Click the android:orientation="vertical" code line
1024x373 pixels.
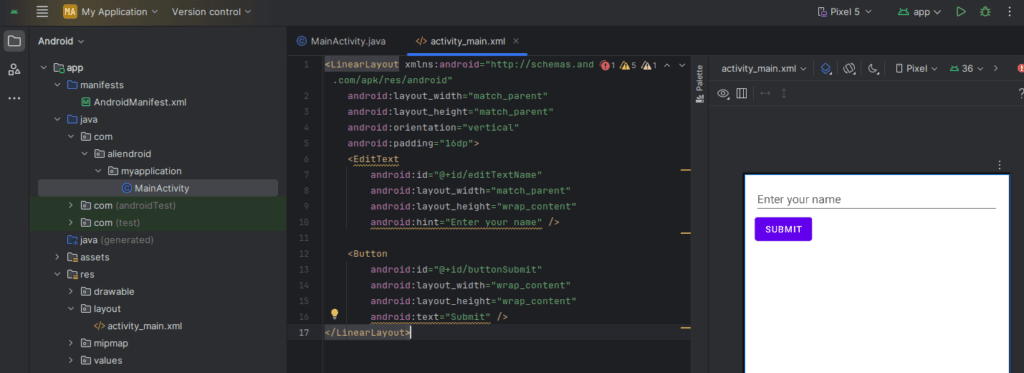(x=434, y=127)
